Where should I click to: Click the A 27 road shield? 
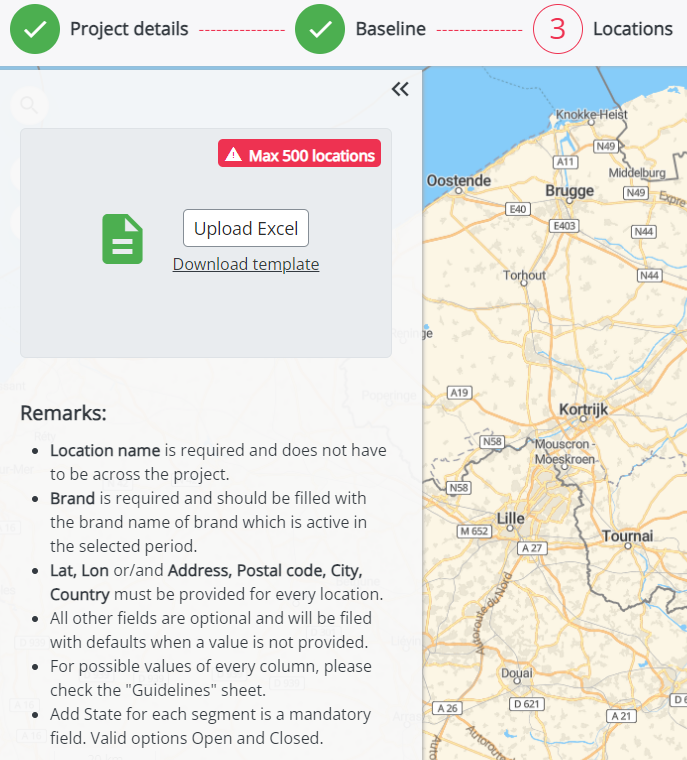click(x=532, y=548)
